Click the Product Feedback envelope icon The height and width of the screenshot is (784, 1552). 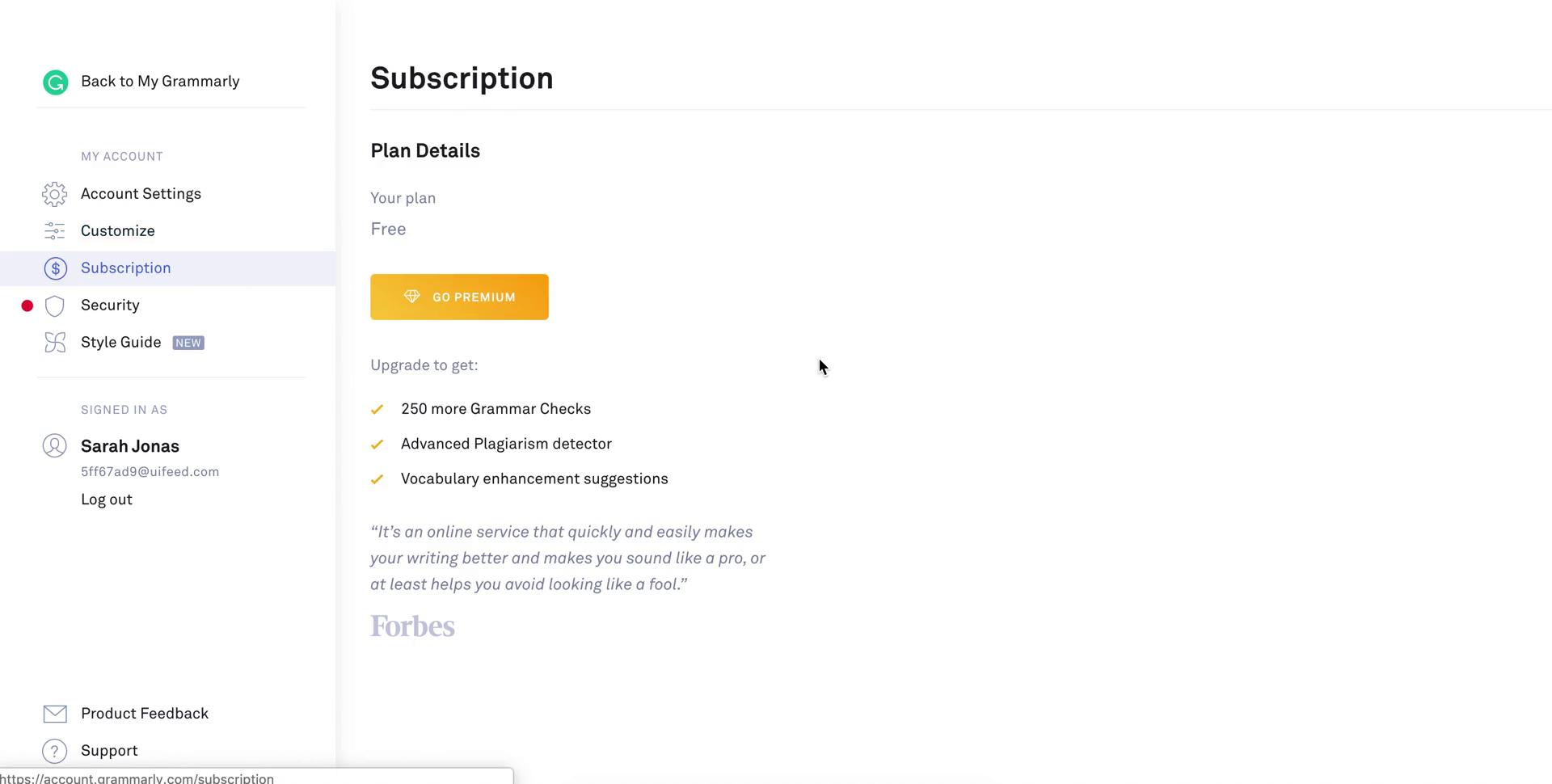pyautogui.click(x=55, y=714)
